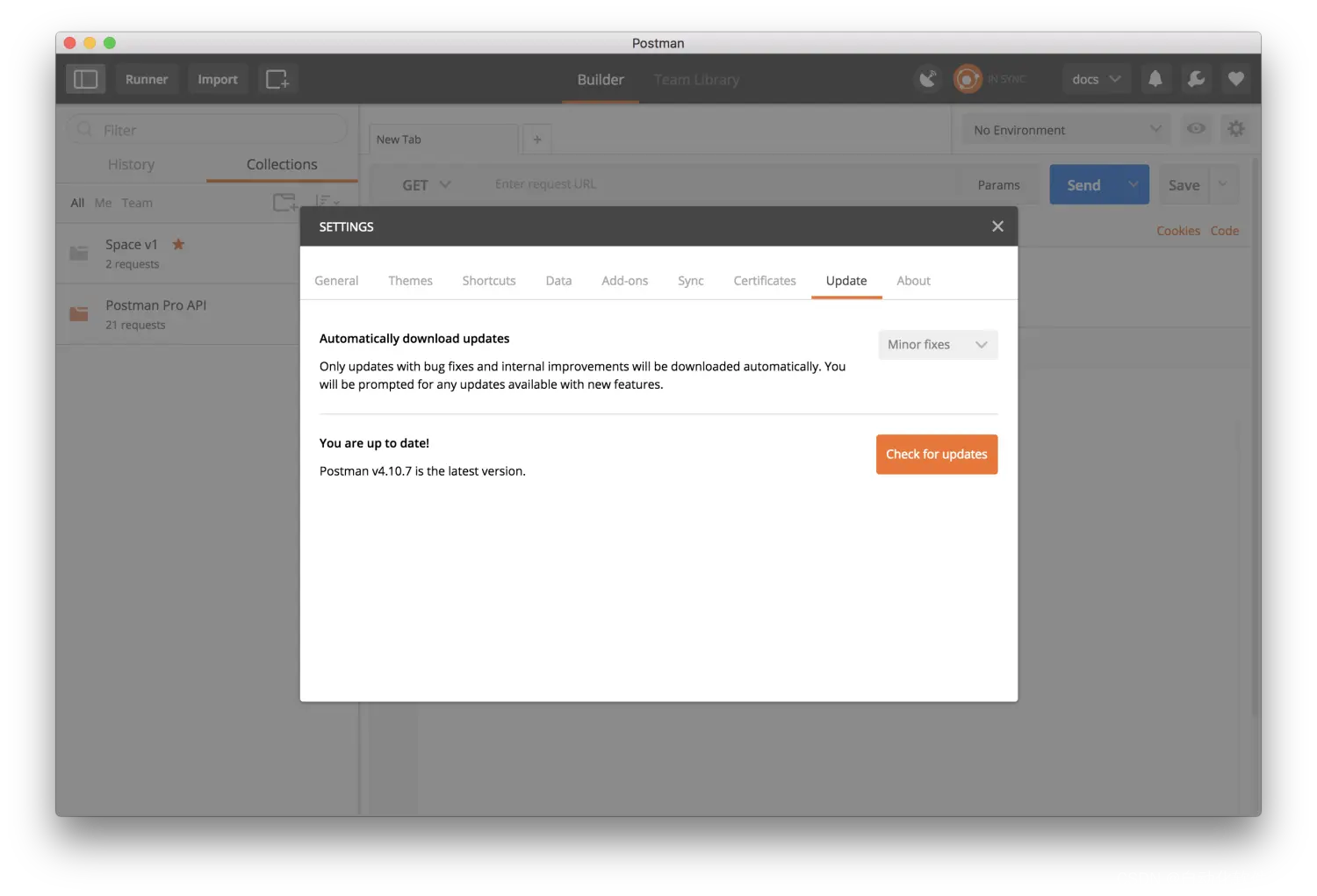Click the macOS green zoom button
This screenshot has width=1317, height=896.
[x=110, y=43]
